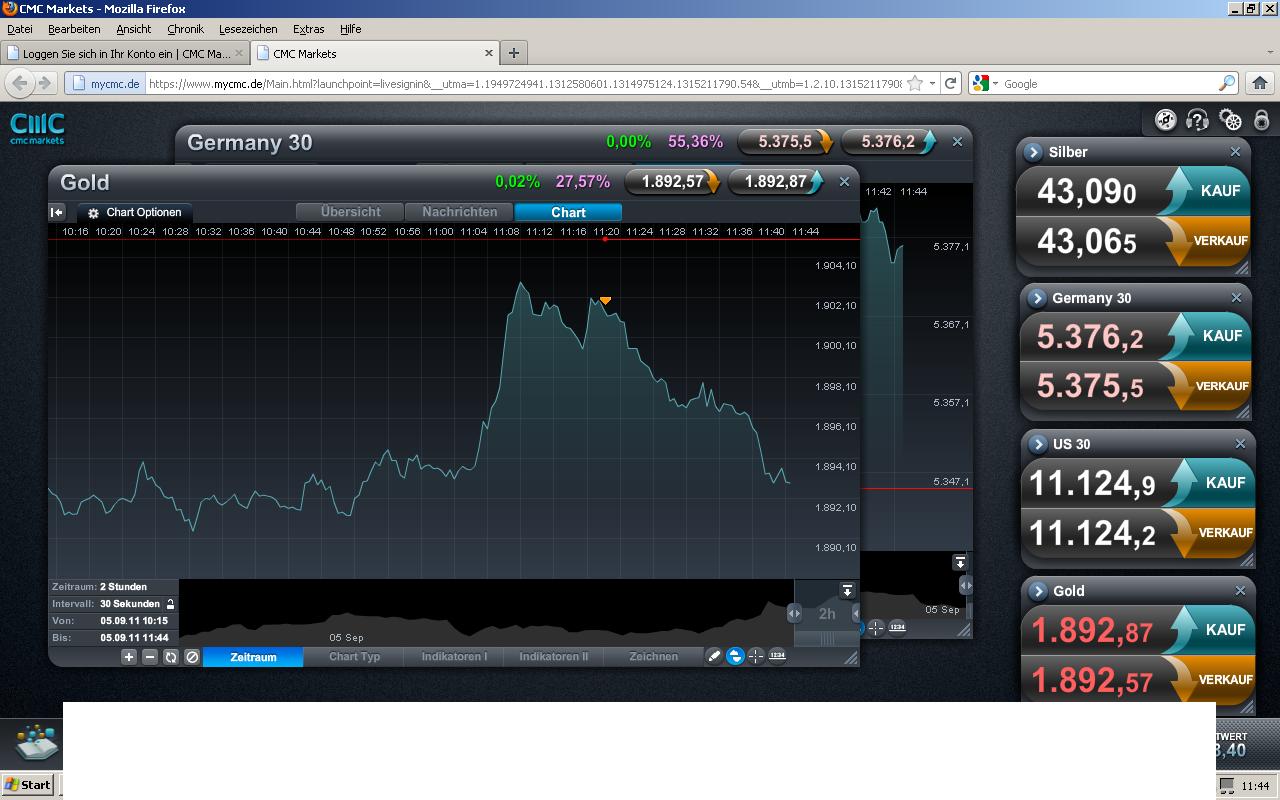The height and width of the screenshot is (800, 1280).
Task: Click the 1234 value display icon in Gold chart
Action: pyautogui.click(x=777, y=656)
